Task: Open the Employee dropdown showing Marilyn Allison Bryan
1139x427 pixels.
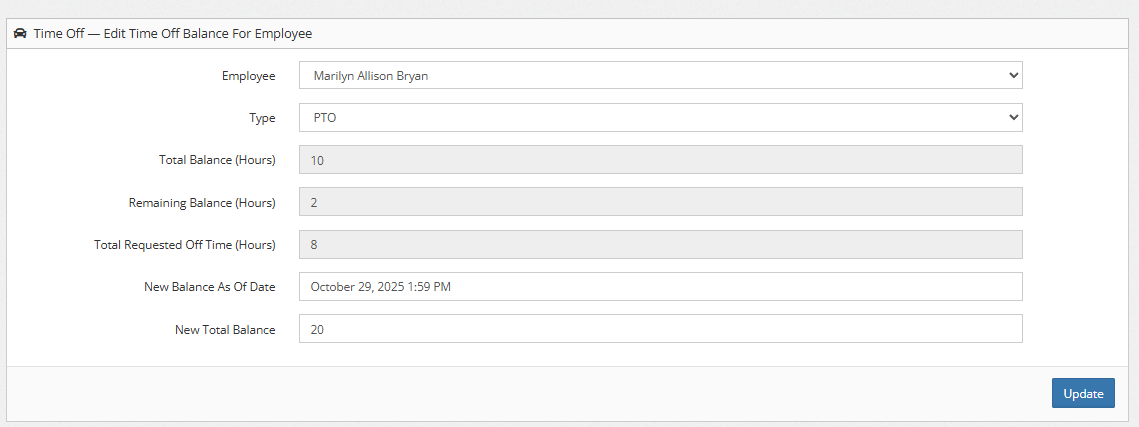Action: click(x=660, y=76)
